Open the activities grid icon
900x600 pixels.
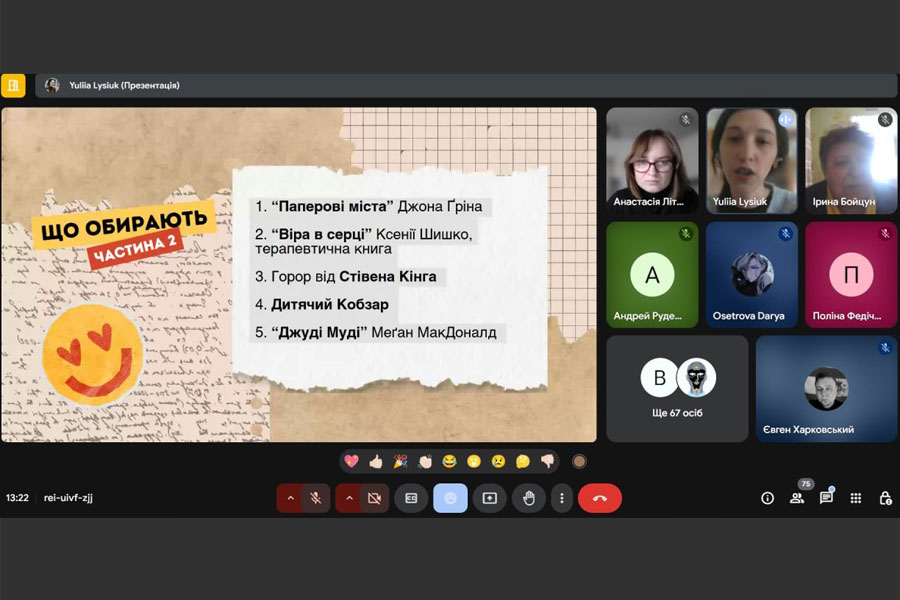coord(855,498)
